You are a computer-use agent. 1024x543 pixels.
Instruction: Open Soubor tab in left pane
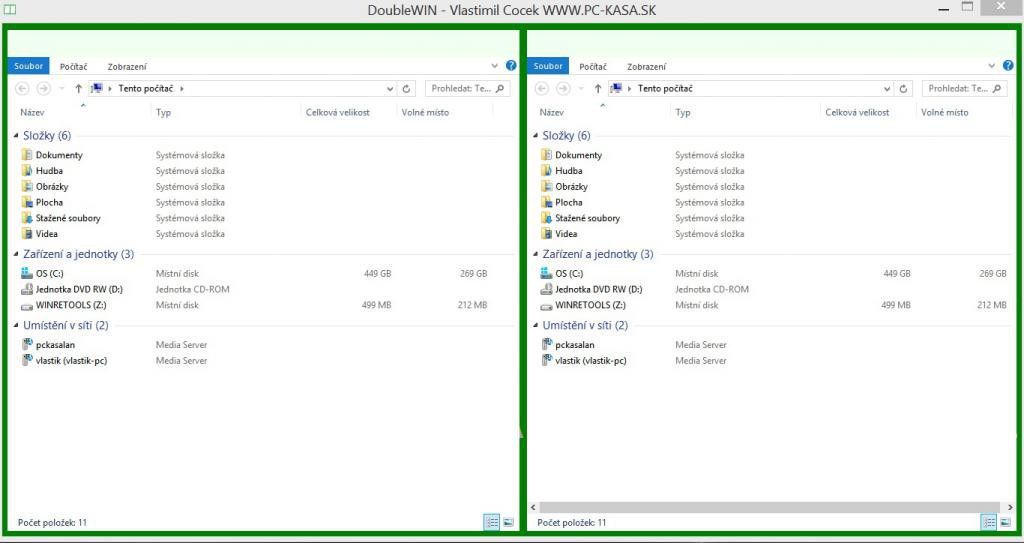[x=29, y=66]
